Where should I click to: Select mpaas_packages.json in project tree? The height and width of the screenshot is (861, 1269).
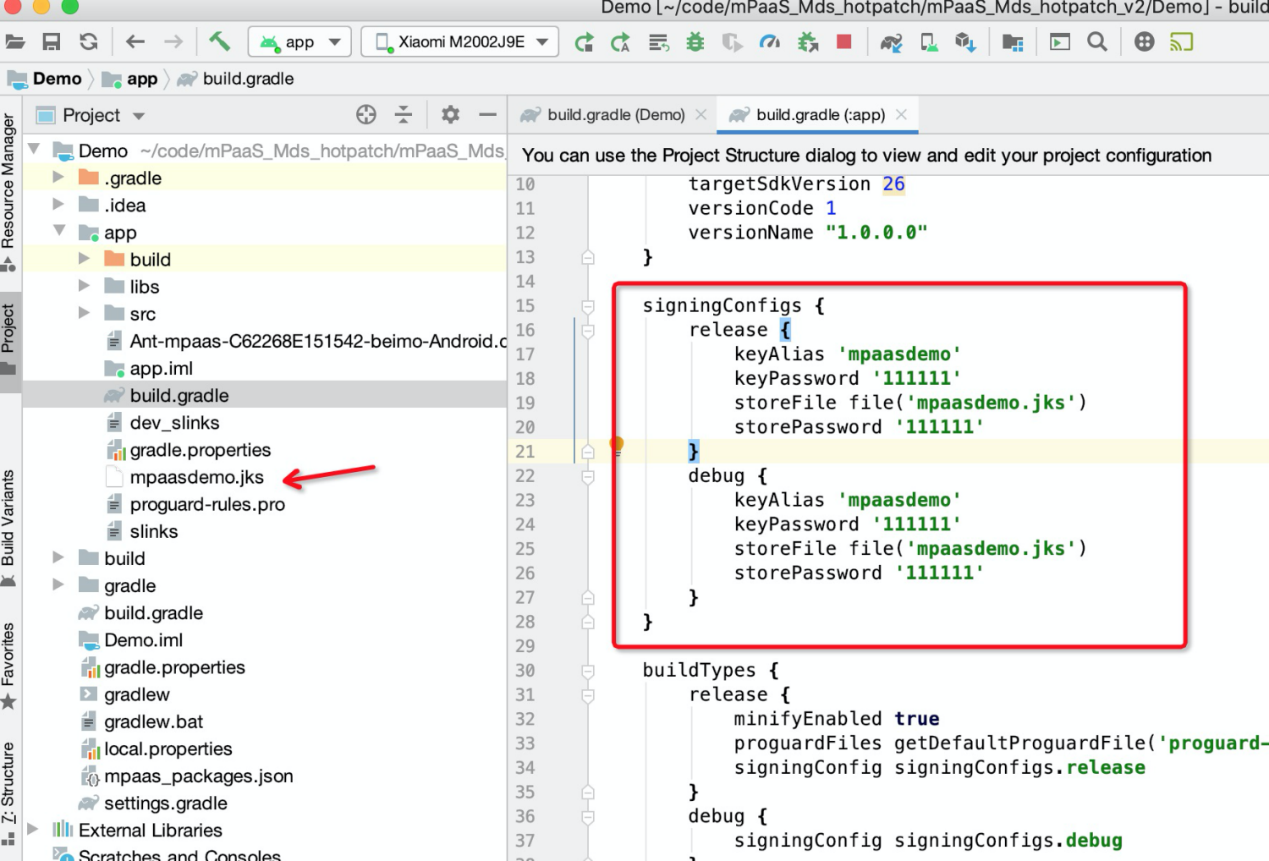pyautogui.click(x=198, y=776)
